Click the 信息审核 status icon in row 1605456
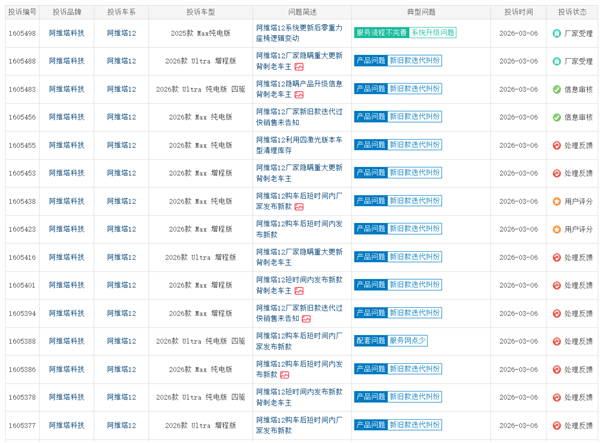This screenshot has height=443, width=600. tap(557, 117)
